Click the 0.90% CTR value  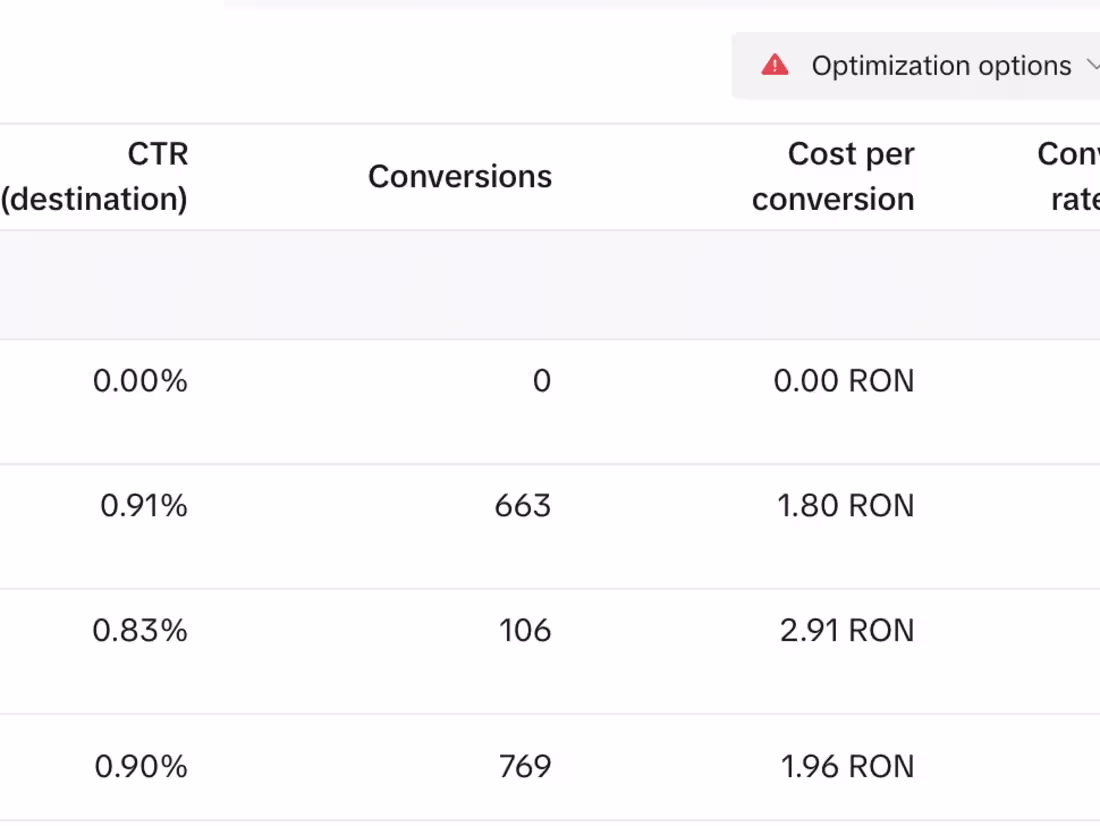(141, 766)
